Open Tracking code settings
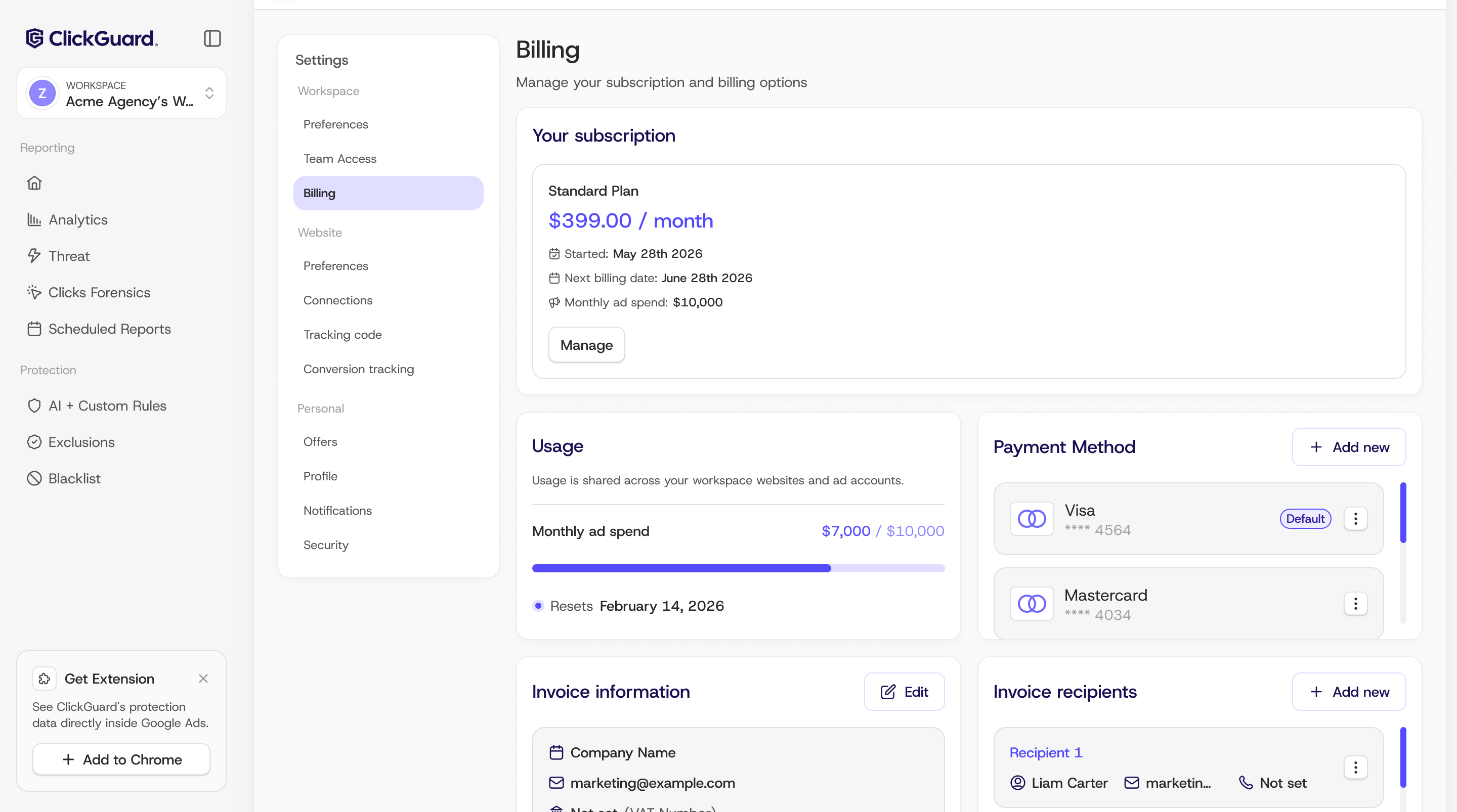This screenshot has height=812, width=1457. [389, 335]
